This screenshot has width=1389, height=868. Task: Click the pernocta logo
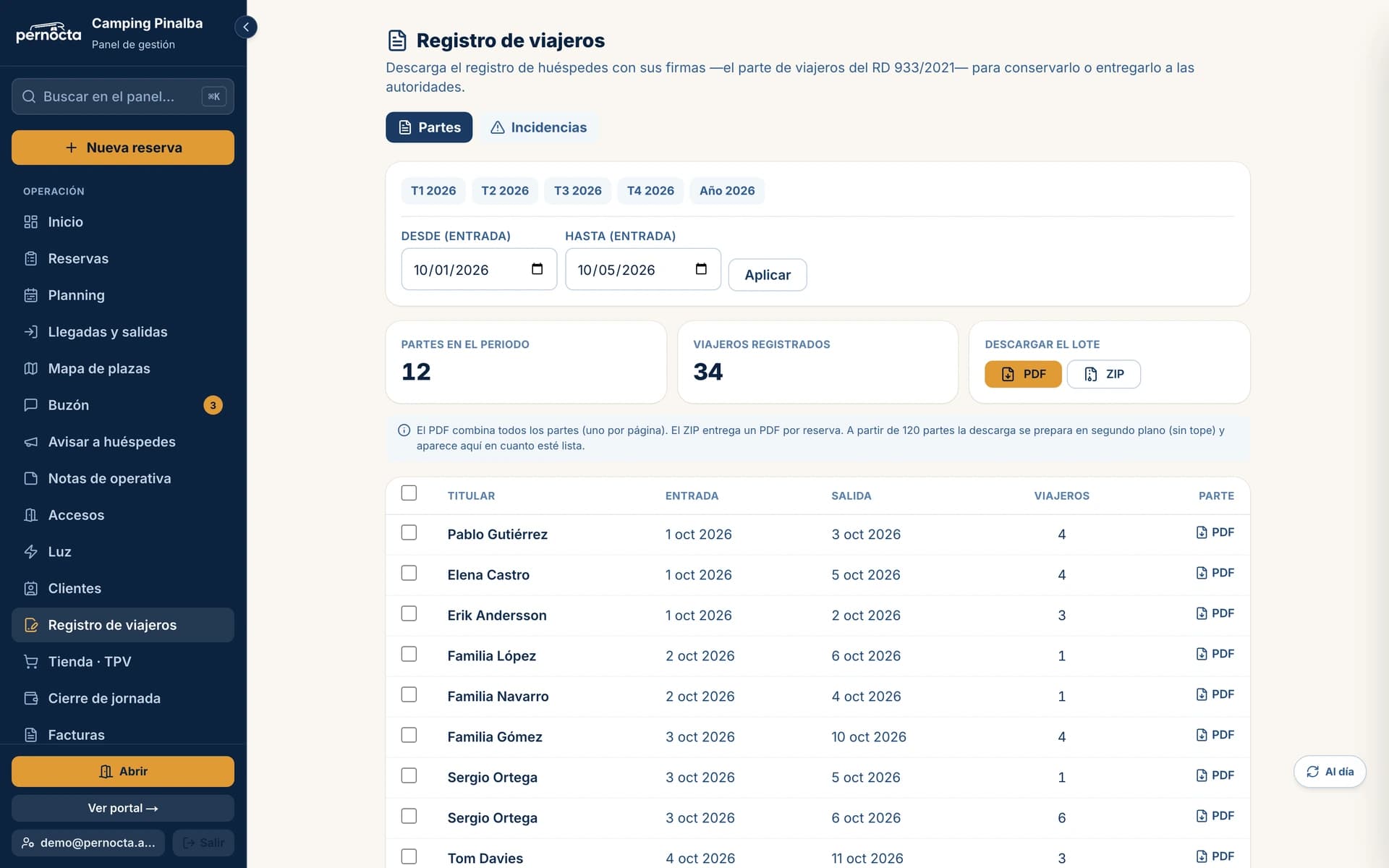(x=48, y=33)
